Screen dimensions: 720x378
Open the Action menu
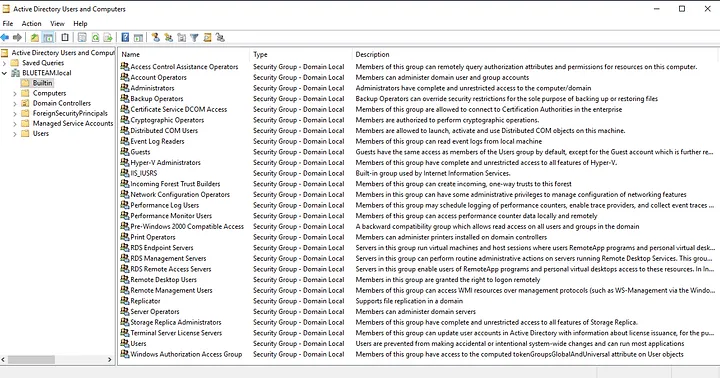tap(31, 23)
